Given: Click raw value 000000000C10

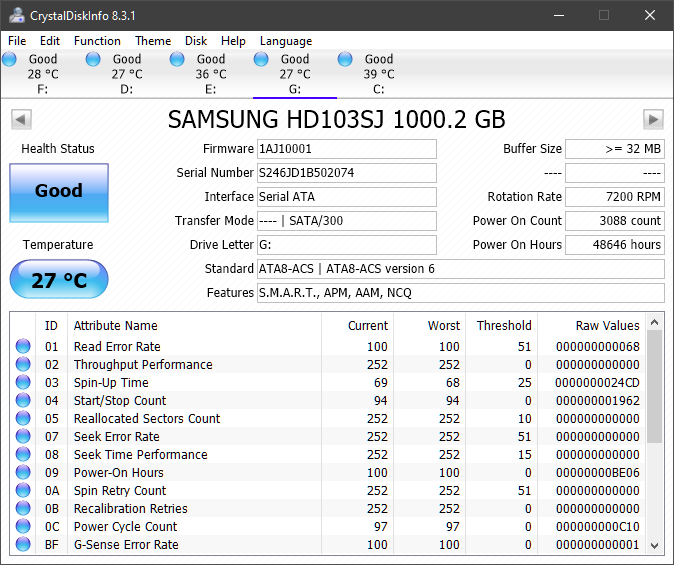Looking at the screenshot, I should point(597,526).
